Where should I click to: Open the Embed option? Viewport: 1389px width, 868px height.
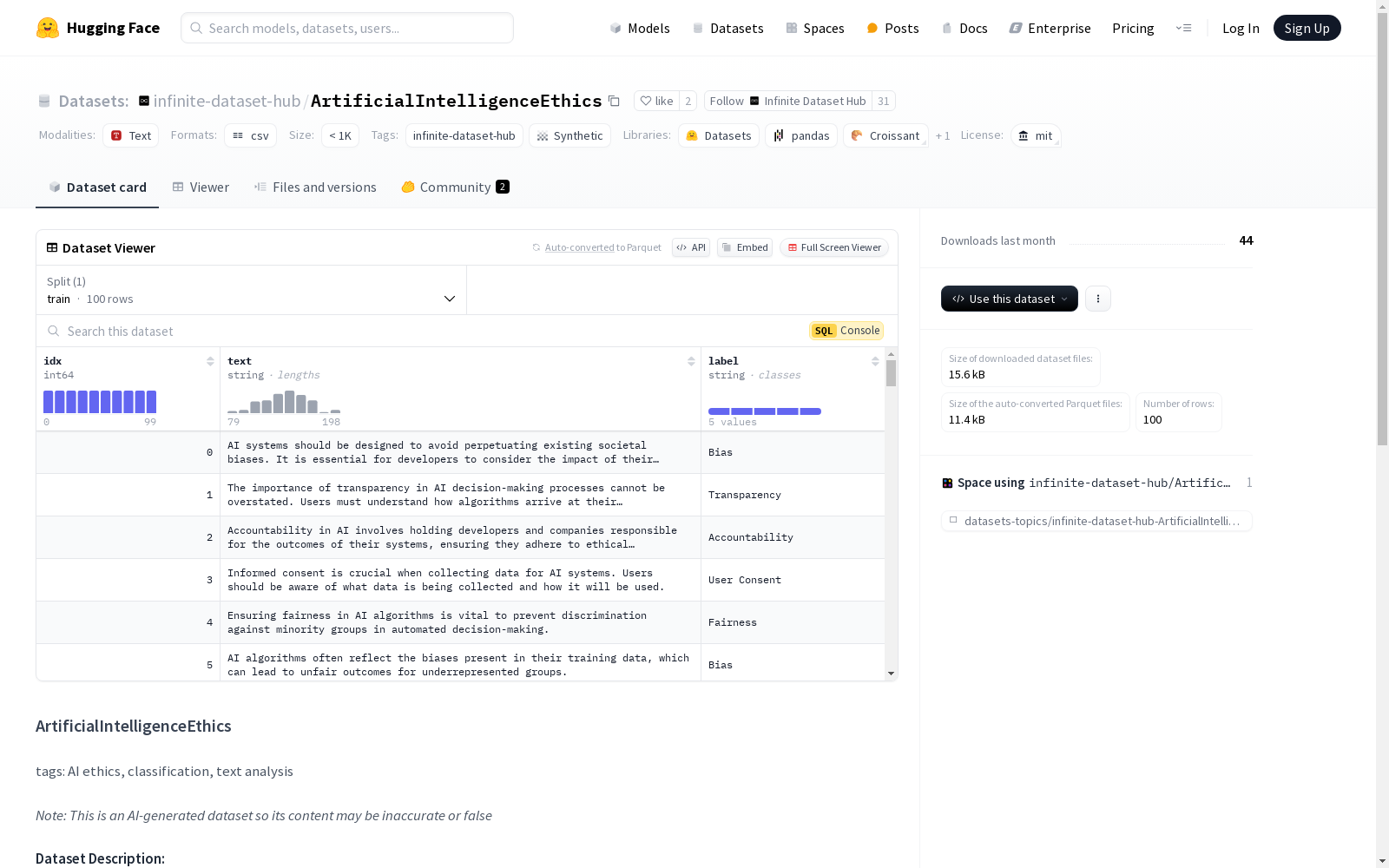coord(745,247)
